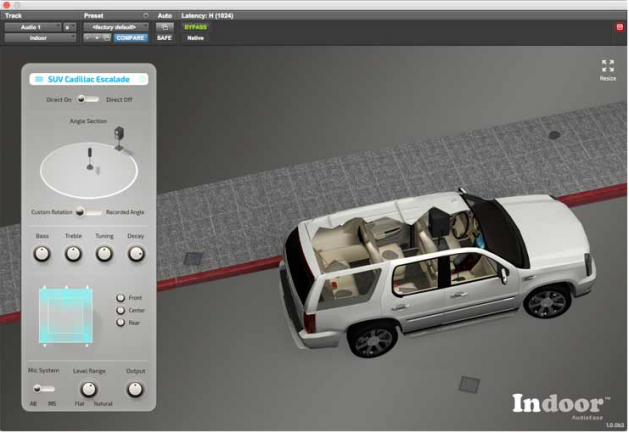Click the Native label button
Image resolution: width=629 pixels, height=433 pixels.
[x=195, y=38]
